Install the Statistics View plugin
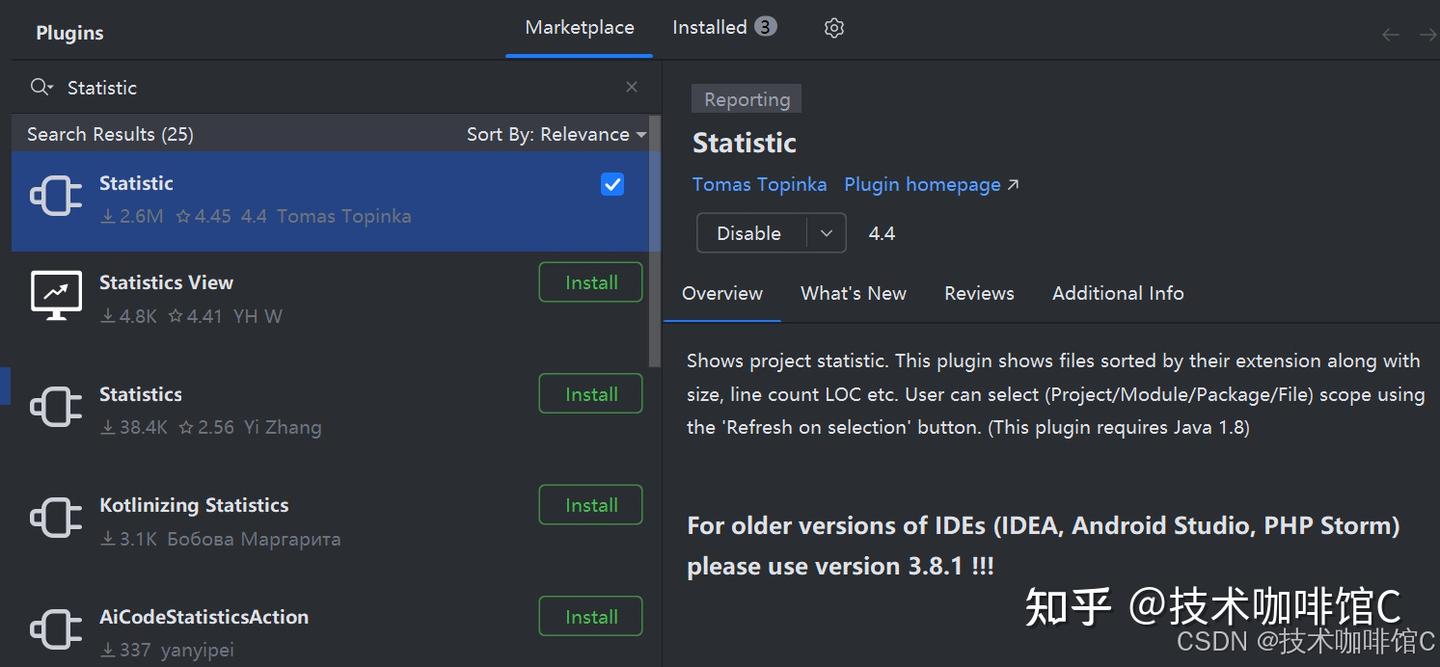1440x667 pixels. (591, 282)
